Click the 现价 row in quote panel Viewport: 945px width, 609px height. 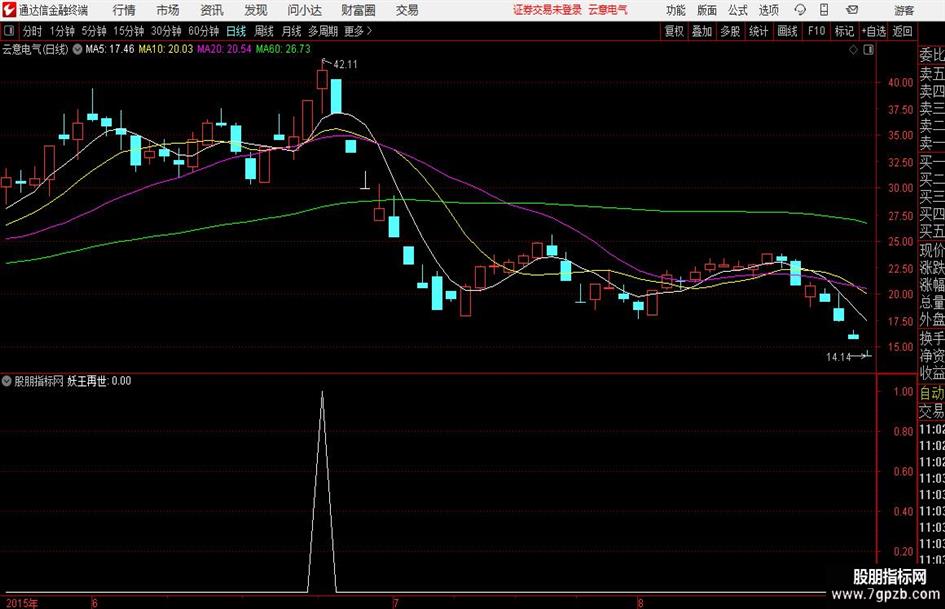point(932,250)
